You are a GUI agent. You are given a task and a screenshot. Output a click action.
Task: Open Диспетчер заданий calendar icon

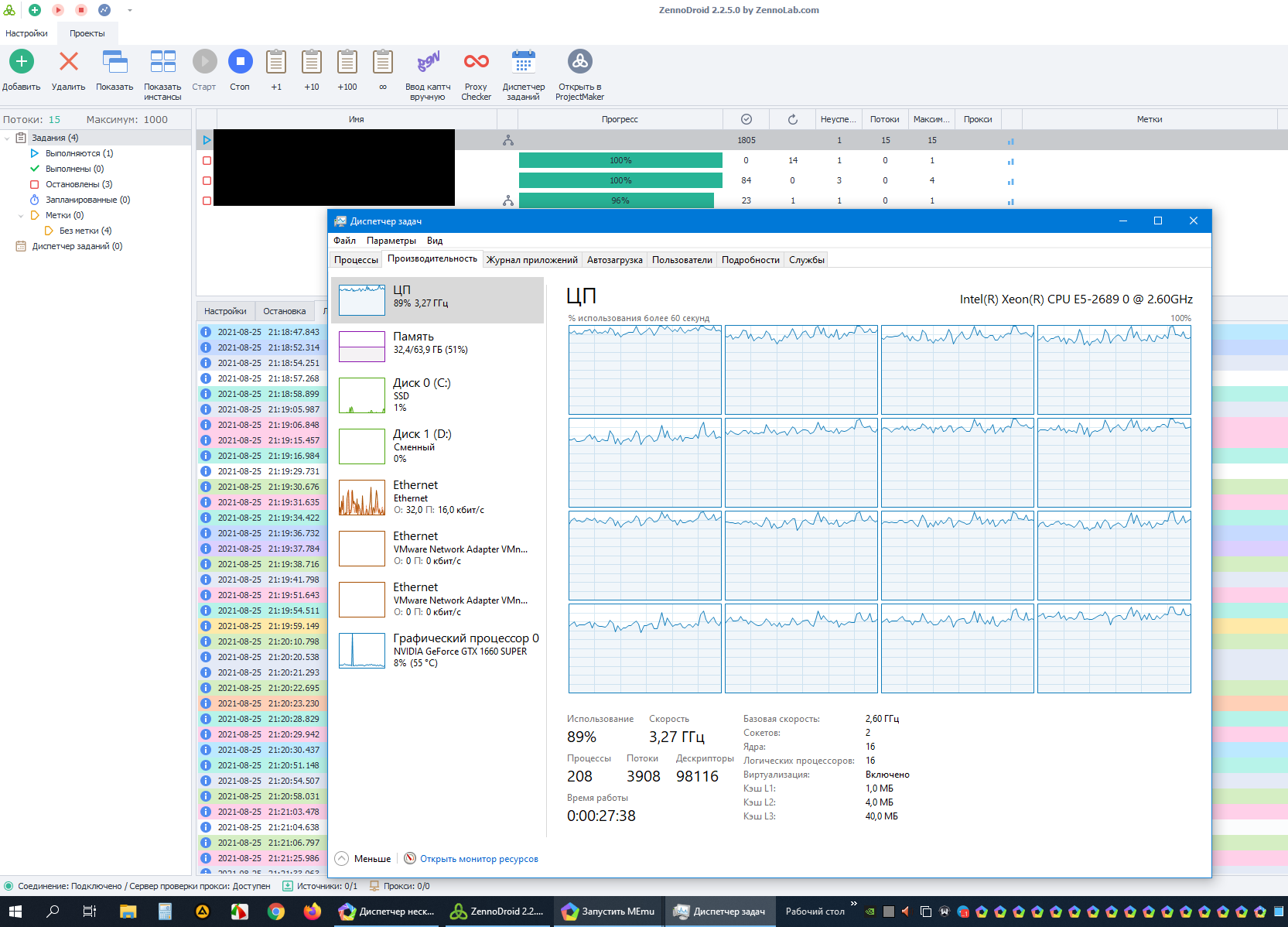coord(524,61)
